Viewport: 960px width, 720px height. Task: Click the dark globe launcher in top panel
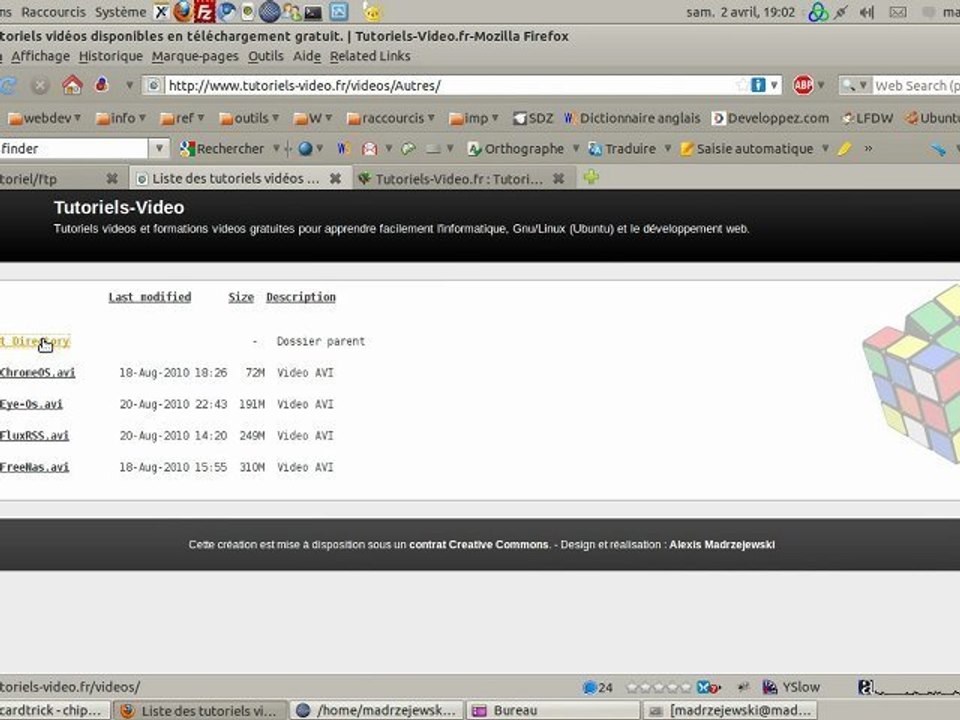tap(269, 12)
